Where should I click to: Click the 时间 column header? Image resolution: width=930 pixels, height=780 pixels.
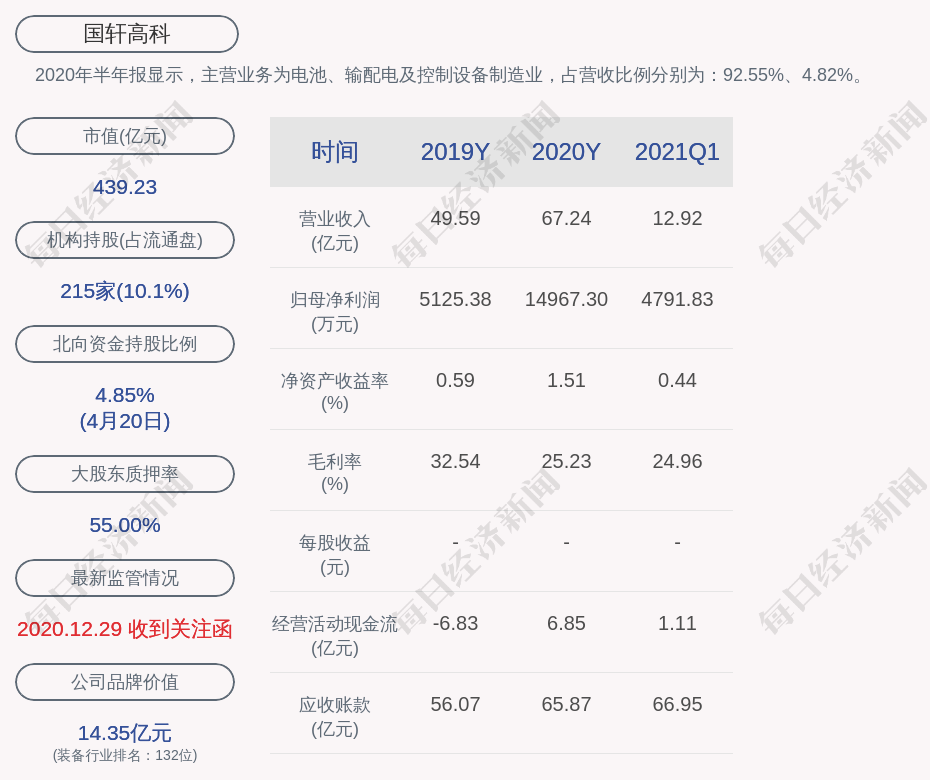coord(335,152)
